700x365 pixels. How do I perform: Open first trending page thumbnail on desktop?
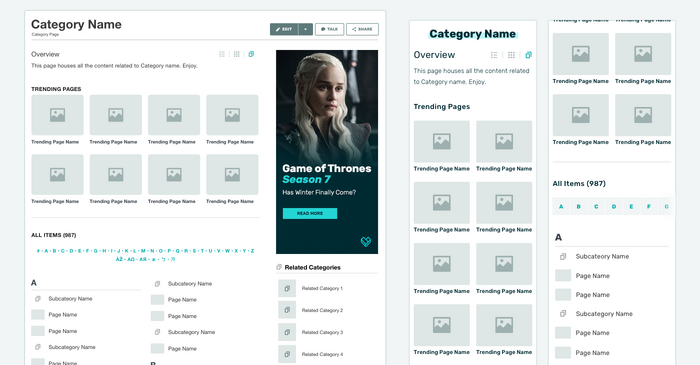click(57, 115)
